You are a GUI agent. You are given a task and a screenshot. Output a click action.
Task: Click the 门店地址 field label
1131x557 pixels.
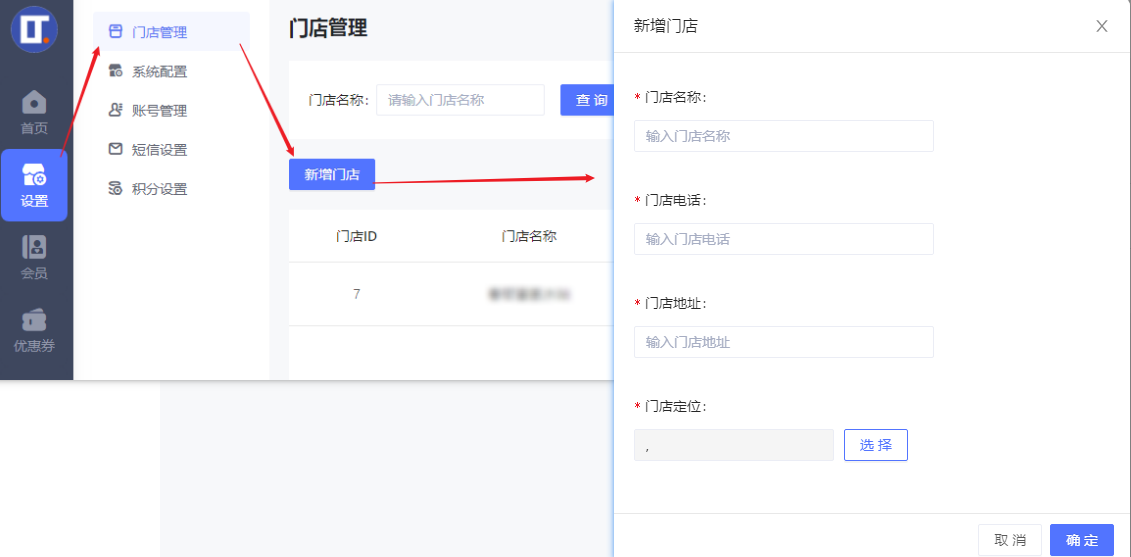click(675, 303)
